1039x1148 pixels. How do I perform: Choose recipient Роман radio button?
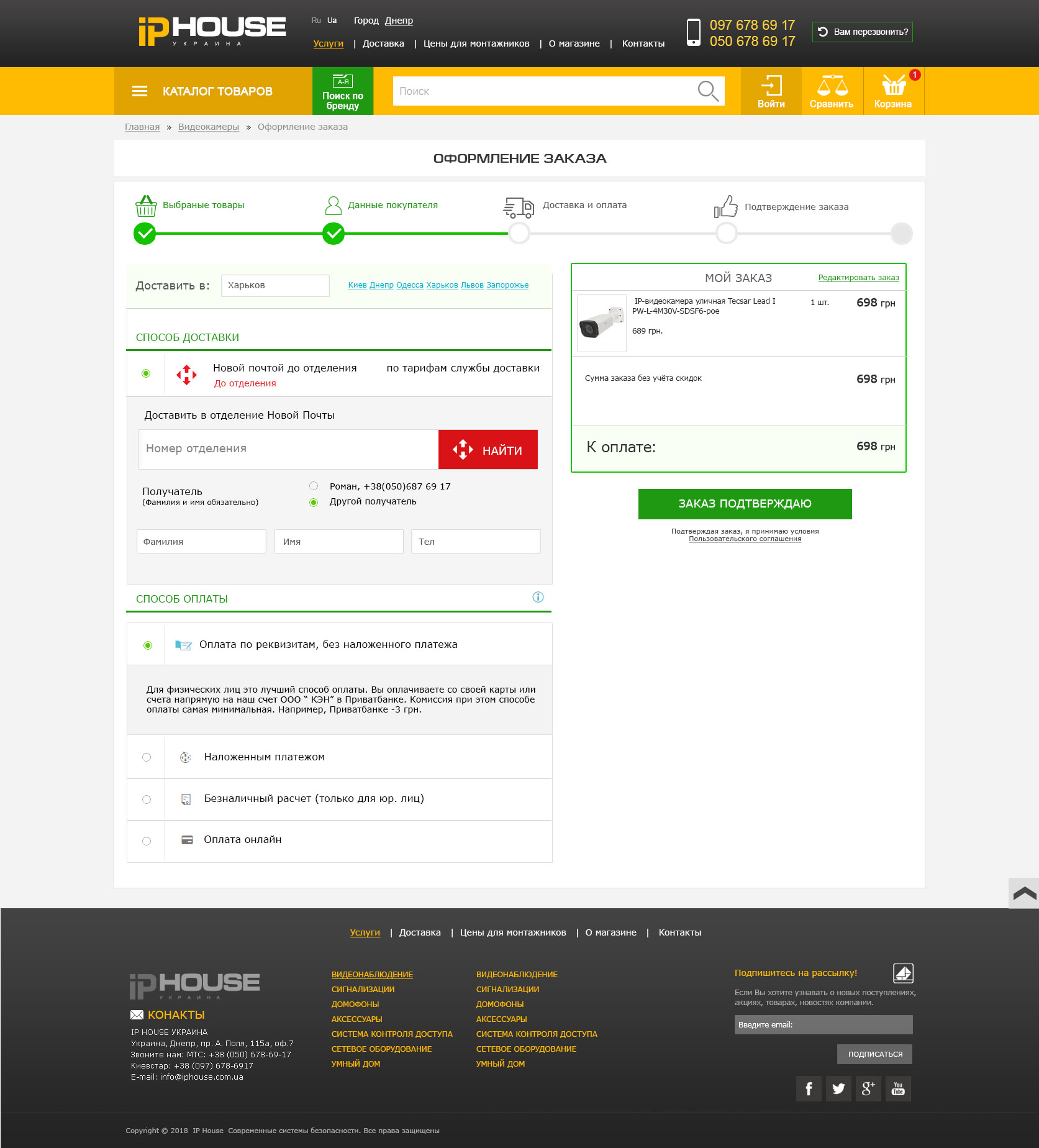tap(314, 486)
